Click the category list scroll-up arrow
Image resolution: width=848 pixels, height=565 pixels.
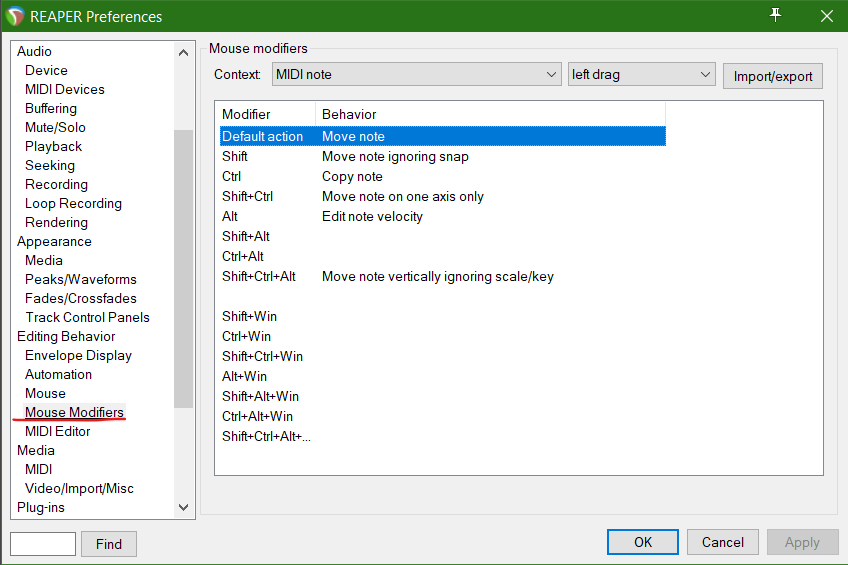point(183,52)
